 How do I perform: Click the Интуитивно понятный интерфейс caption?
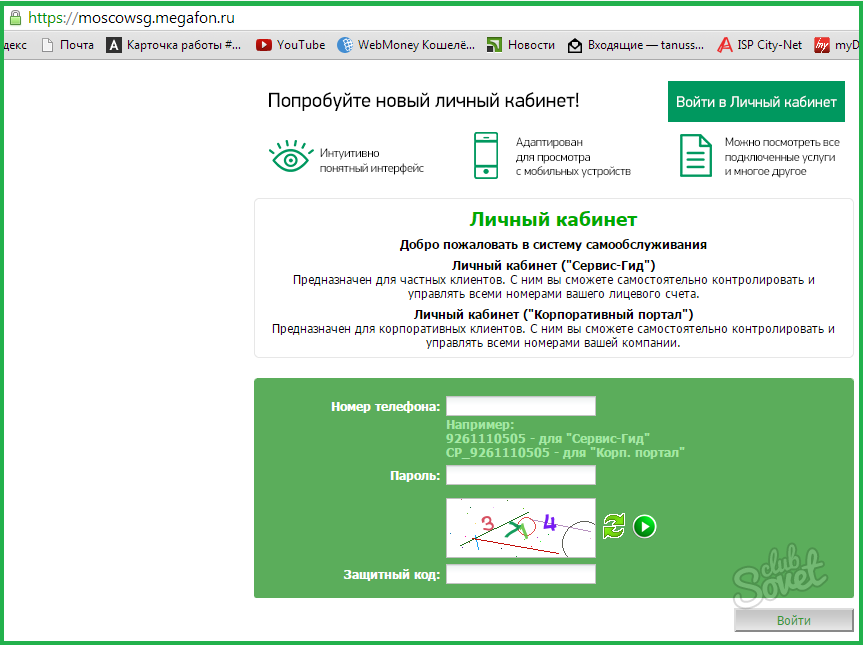pyautogui.click(x=372, y=161)
